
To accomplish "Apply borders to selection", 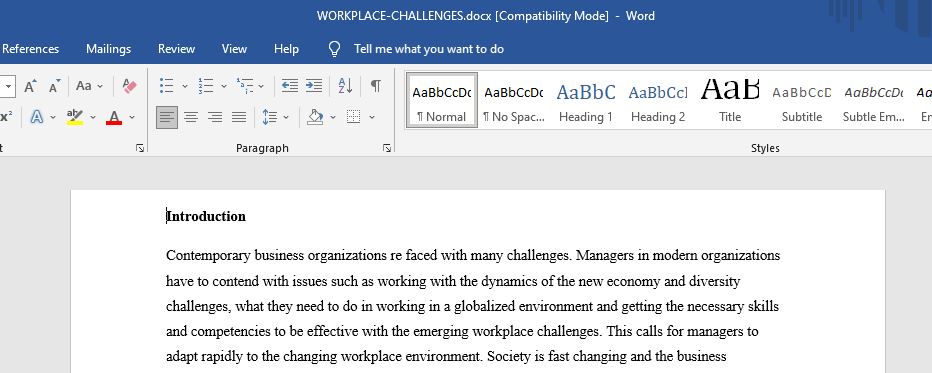I will (x=354, y=117).
